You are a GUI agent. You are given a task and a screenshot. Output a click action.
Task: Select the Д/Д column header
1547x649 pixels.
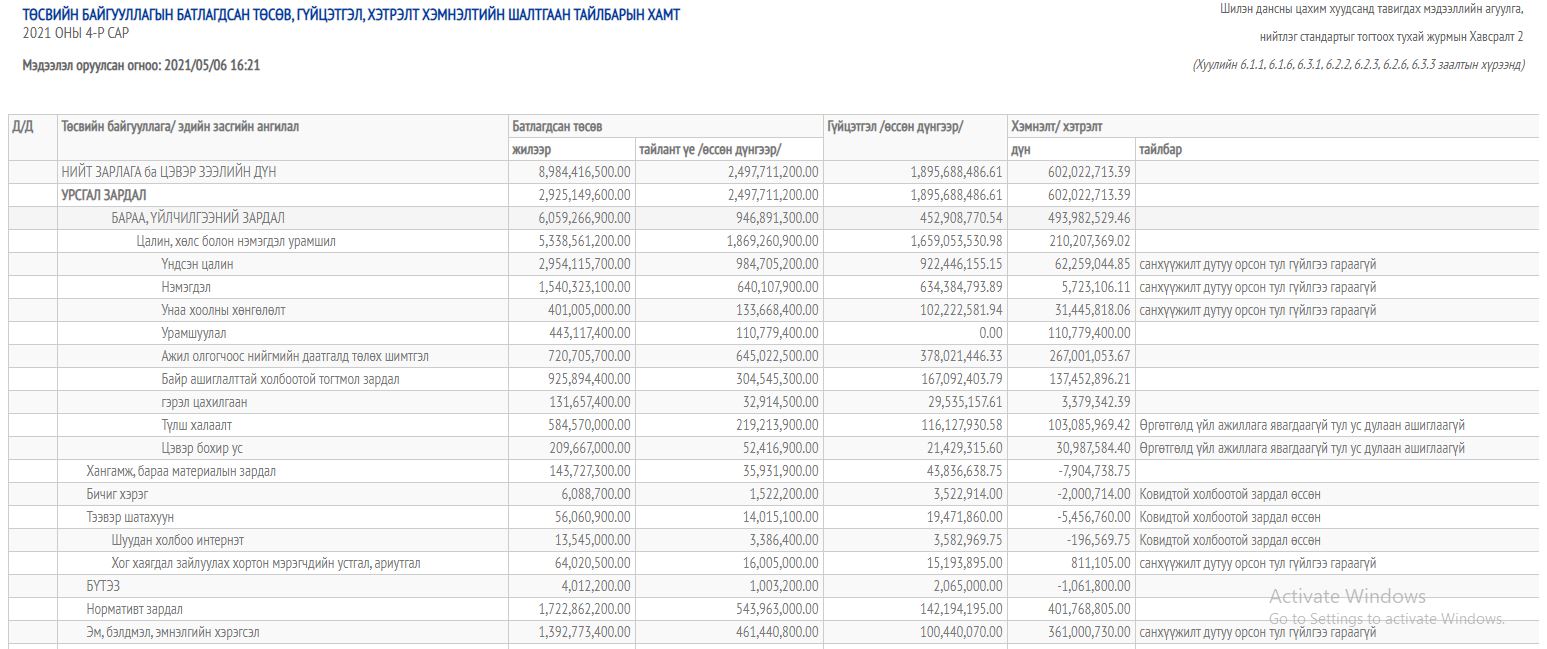(x=22, y=126)
